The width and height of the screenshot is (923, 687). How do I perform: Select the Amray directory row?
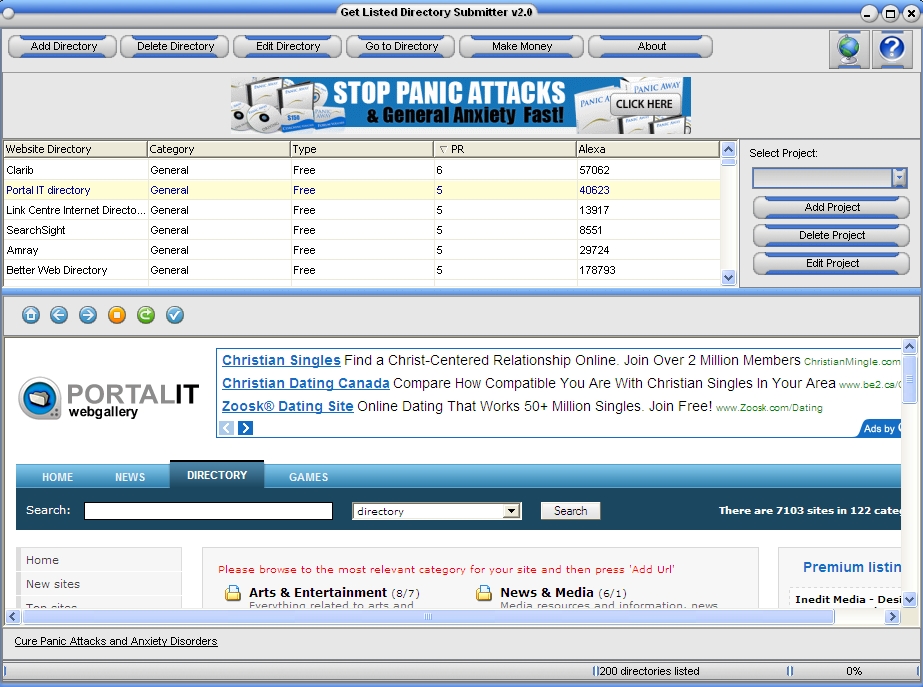pos(362,250)
